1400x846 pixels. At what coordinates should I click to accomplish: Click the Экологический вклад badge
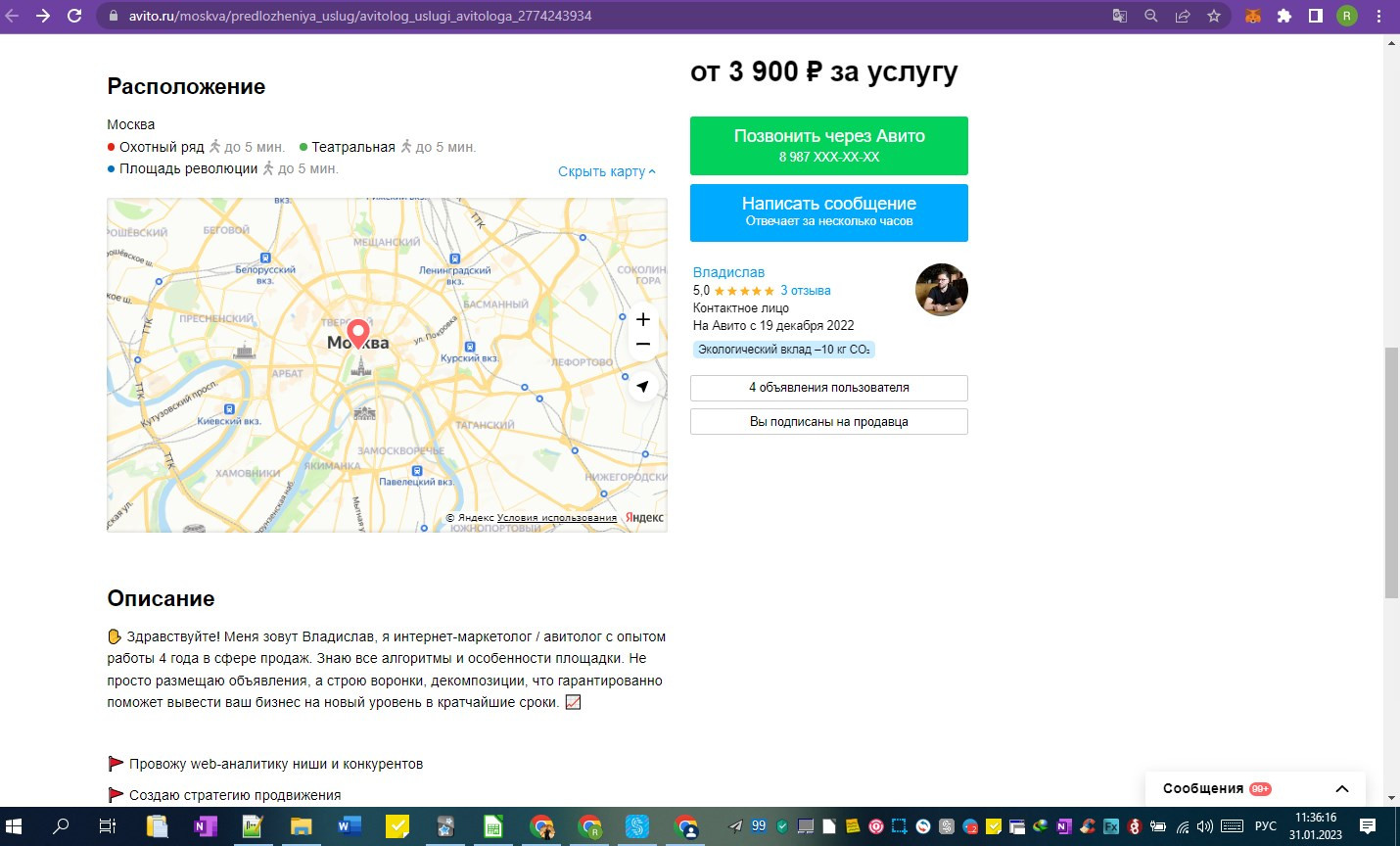coord(783,350)
